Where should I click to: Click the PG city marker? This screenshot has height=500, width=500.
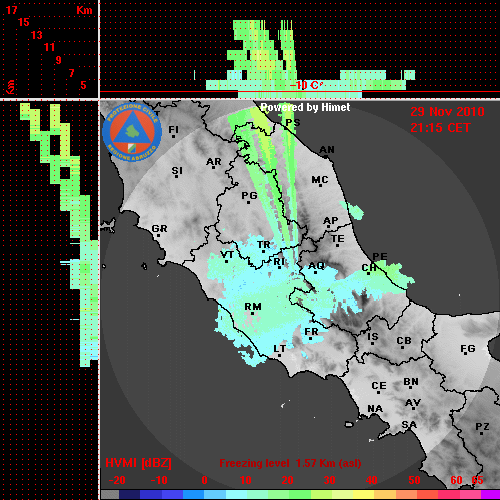pyautogui.click(x=248, y=202)
